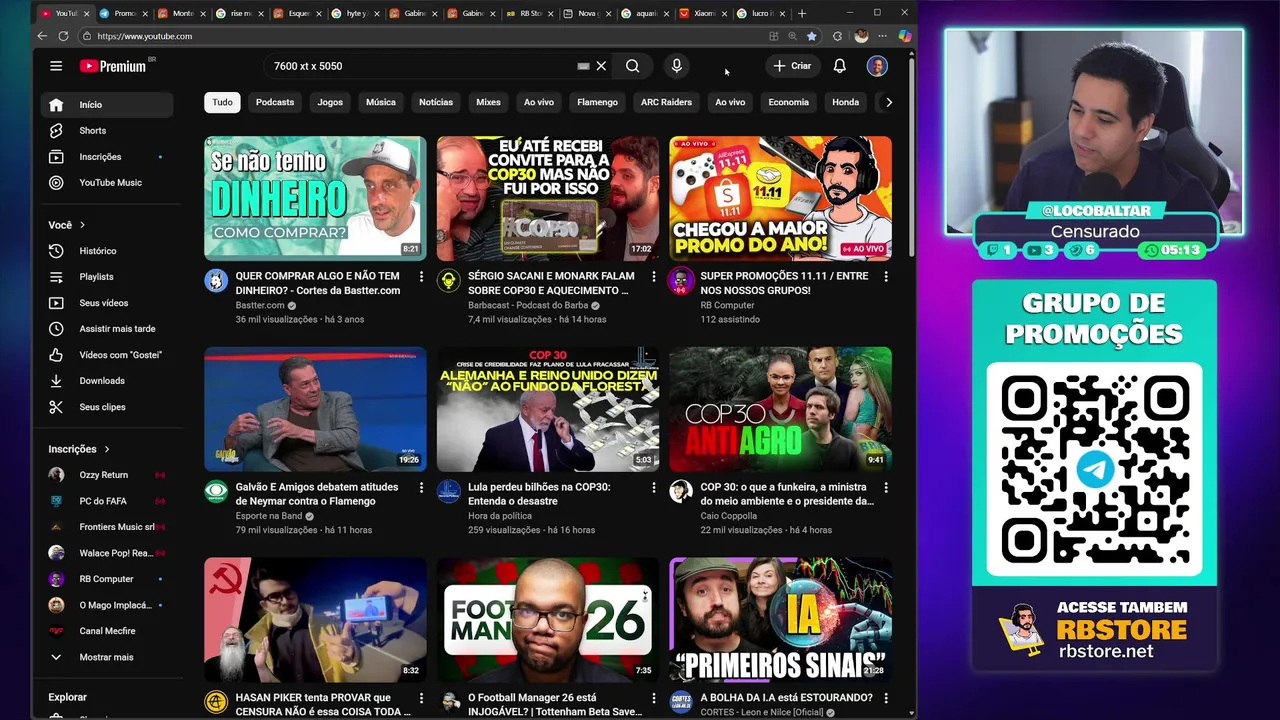
Task: Open the 'Se não tenho DINHEIRO' video thumbnail
Action: coord(315,198)
